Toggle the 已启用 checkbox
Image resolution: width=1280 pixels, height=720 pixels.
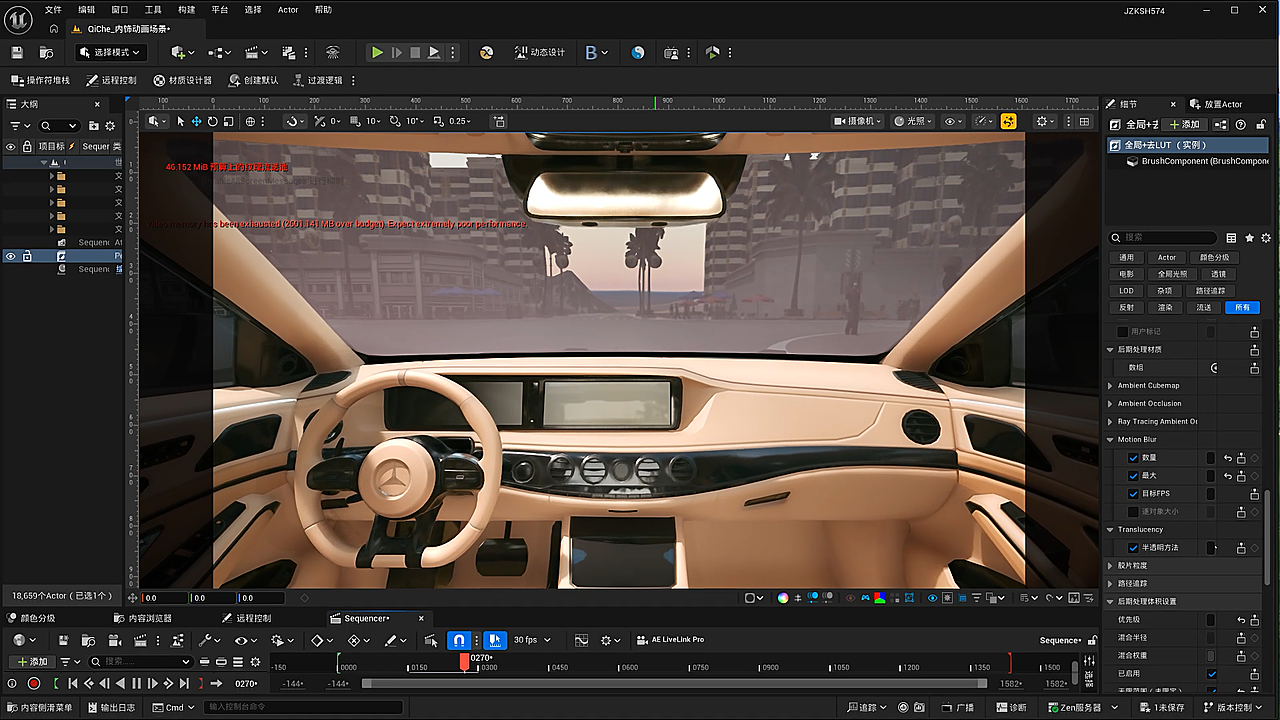point(1212,674)
